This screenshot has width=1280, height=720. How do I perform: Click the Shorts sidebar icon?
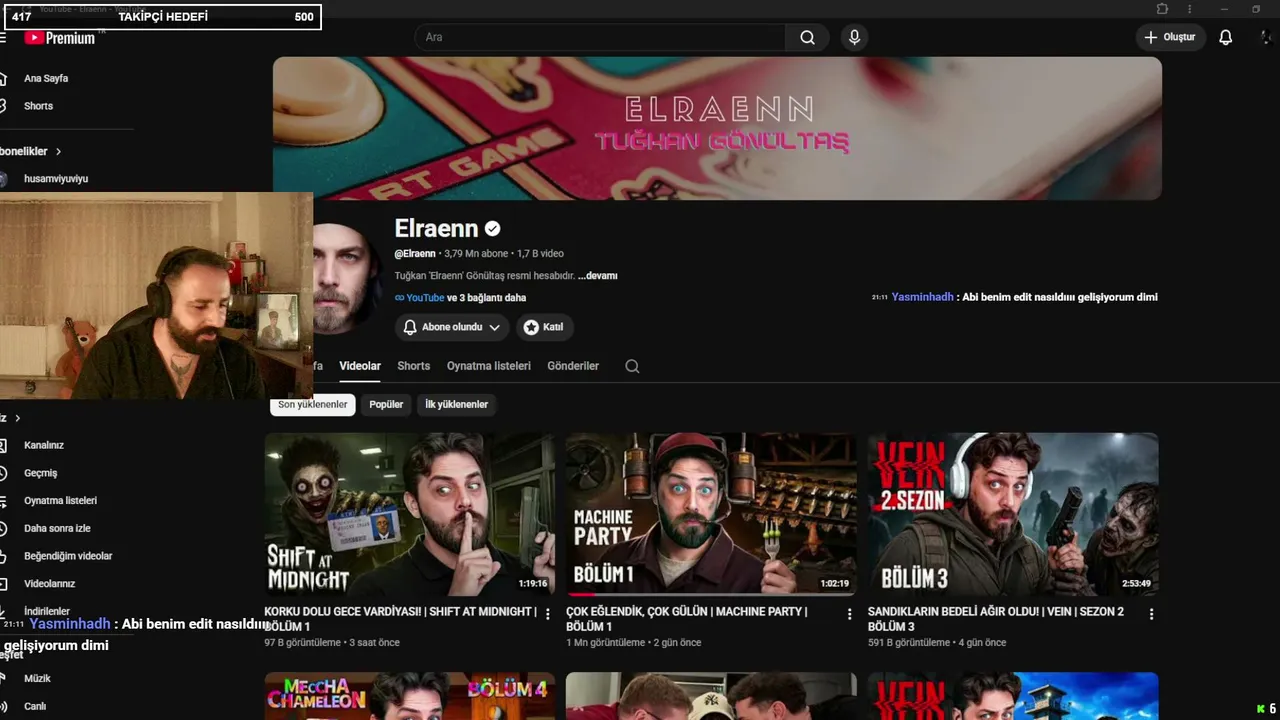(x=3, y=106)
